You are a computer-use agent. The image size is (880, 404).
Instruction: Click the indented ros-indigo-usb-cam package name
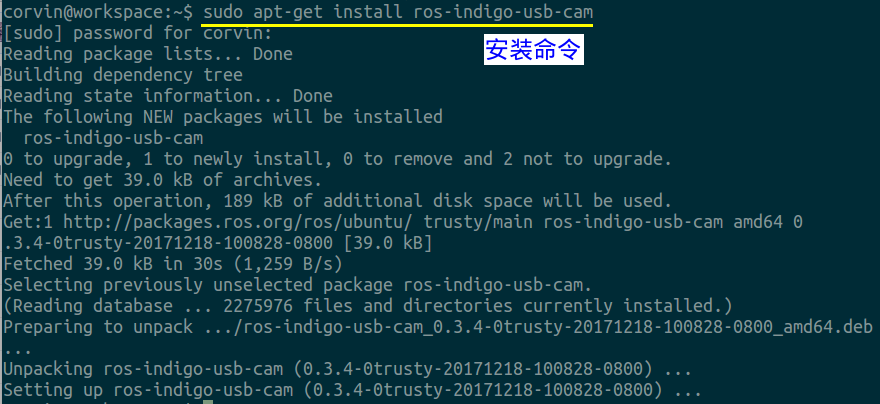pyautogui.click(x=113, y=138)
